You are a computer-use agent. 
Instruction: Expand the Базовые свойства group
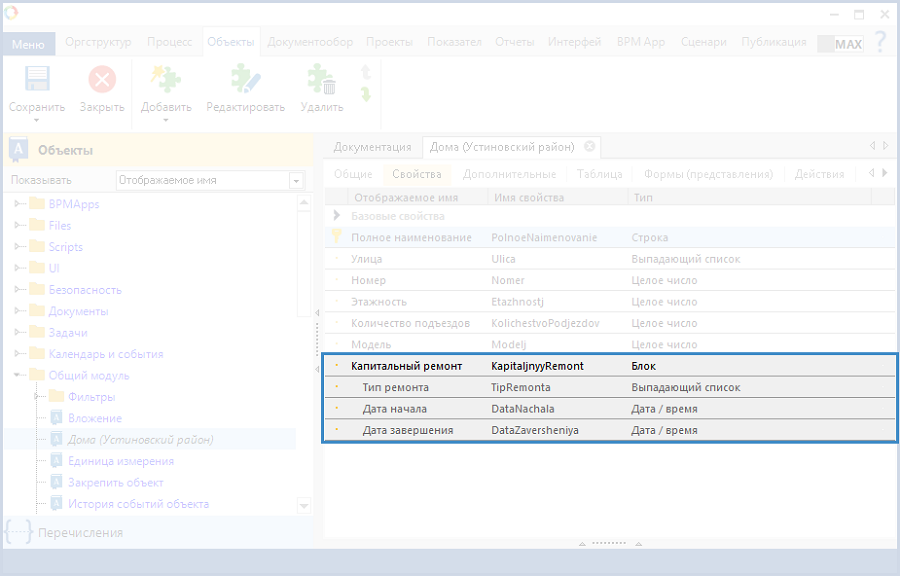click(x=337, y=216)
